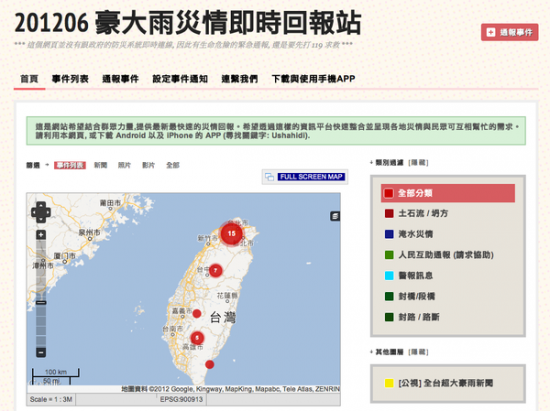Toggle the 土石流 / 坍方 category filter

[416, 213]
